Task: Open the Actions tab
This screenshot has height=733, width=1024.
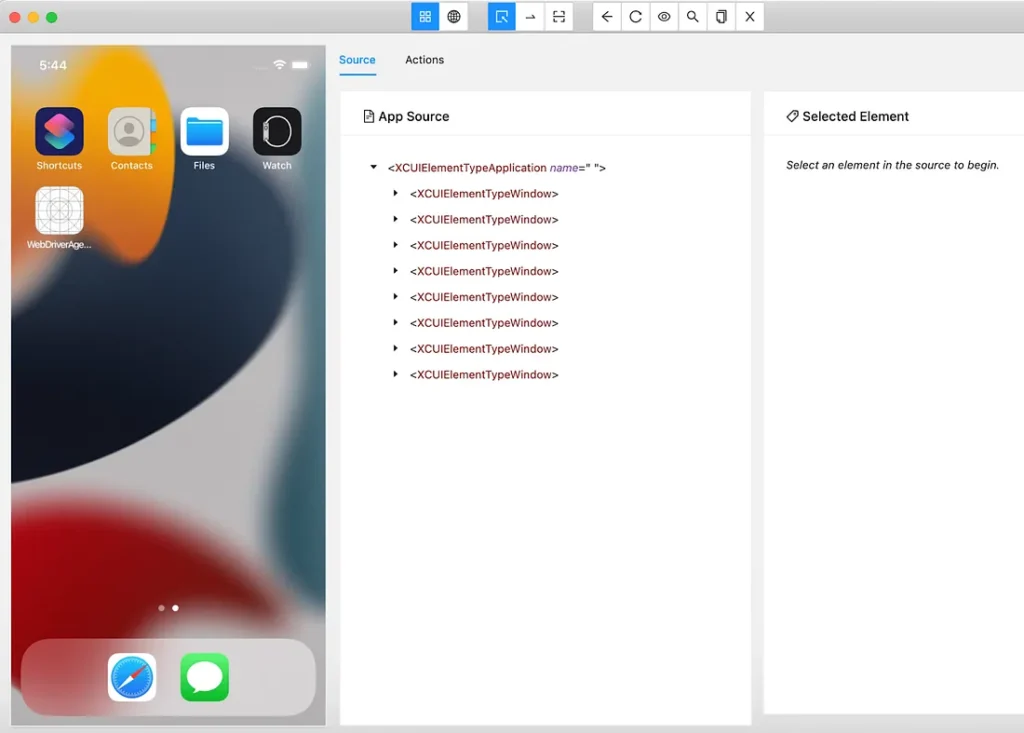Action: pos(424,60)
